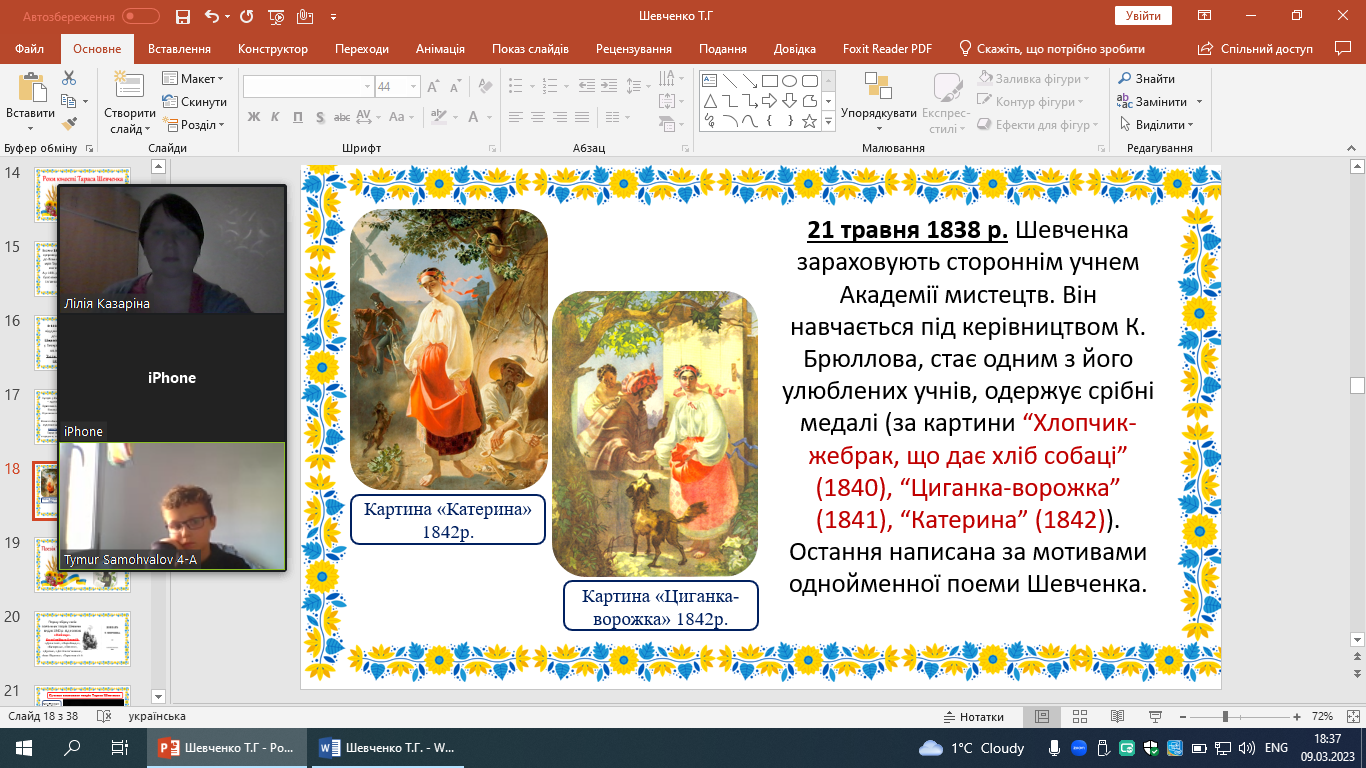Click the Zoom icon in system tray

(1080, 748)
